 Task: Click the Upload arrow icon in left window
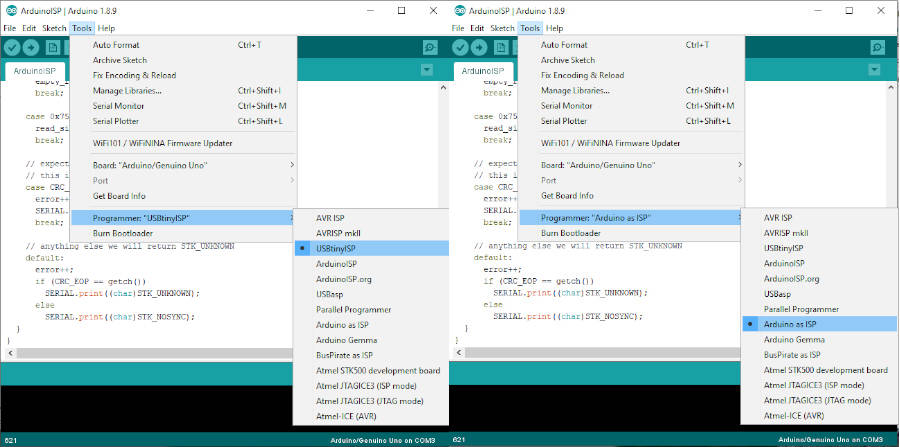31,48
